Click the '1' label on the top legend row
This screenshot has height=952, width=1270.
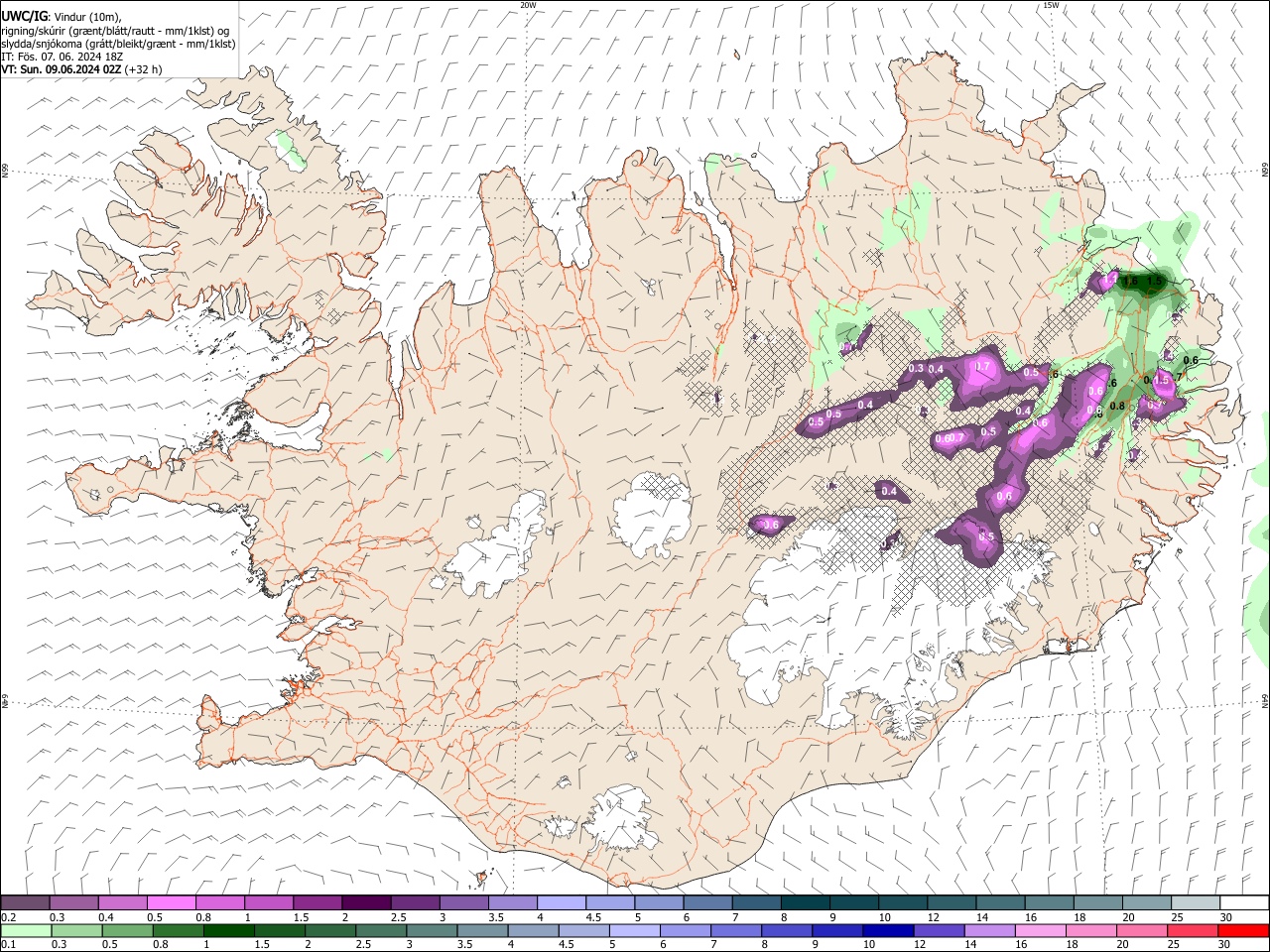[247, 917]
